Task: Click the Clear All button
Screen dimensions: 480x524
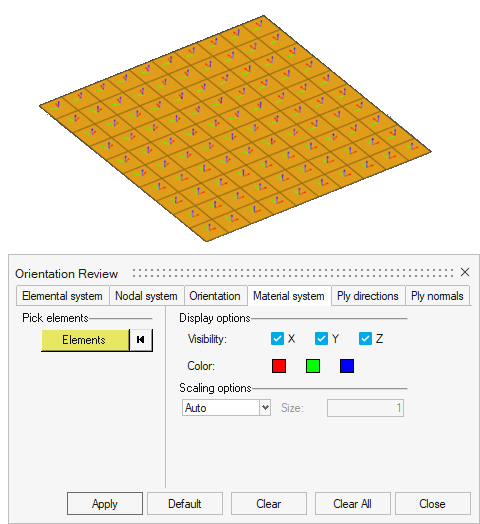Action: tap(352, 504)
